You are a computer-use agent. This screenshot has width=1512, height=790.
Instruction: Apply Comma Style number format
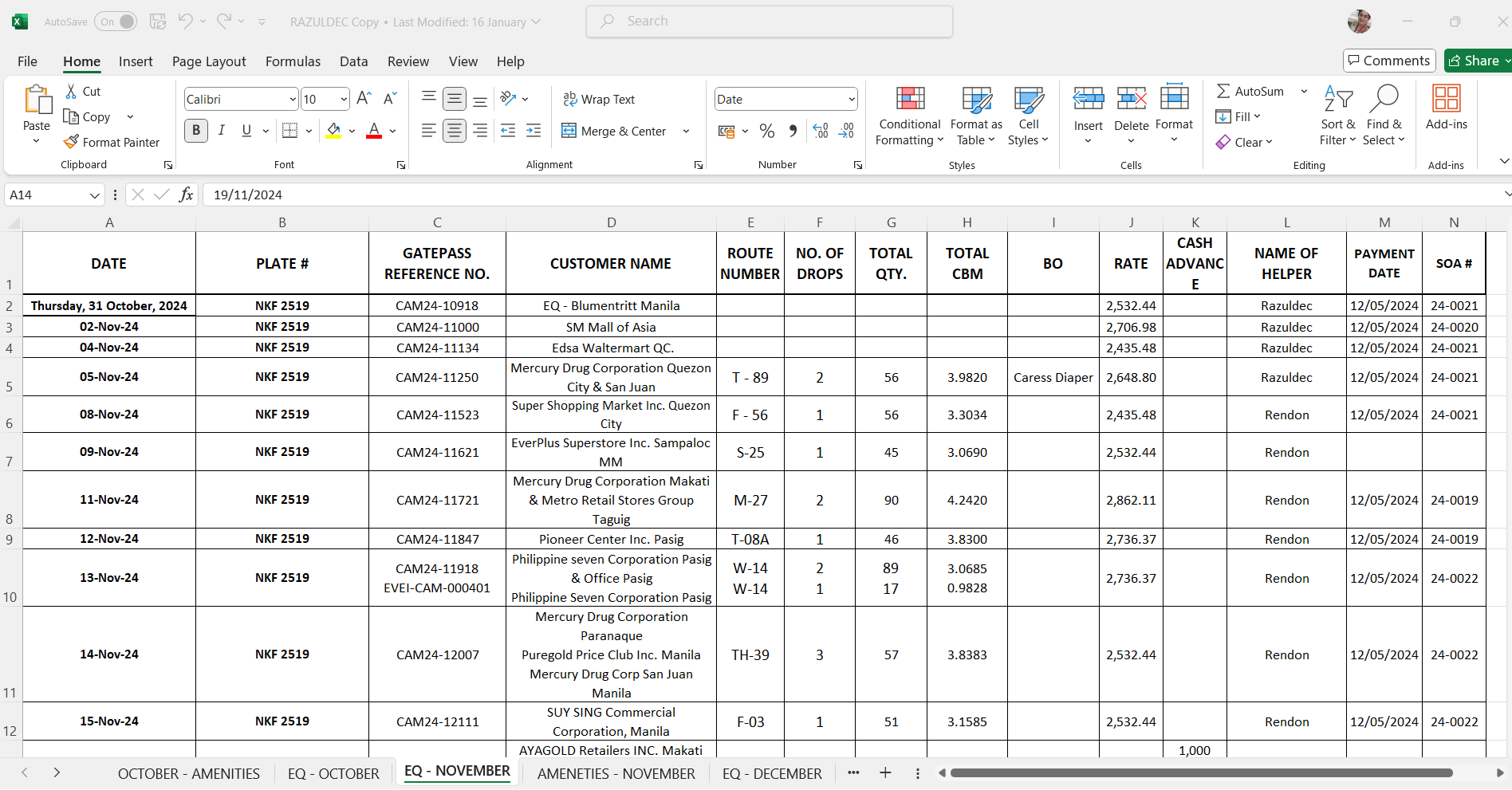tap(793, 131)
